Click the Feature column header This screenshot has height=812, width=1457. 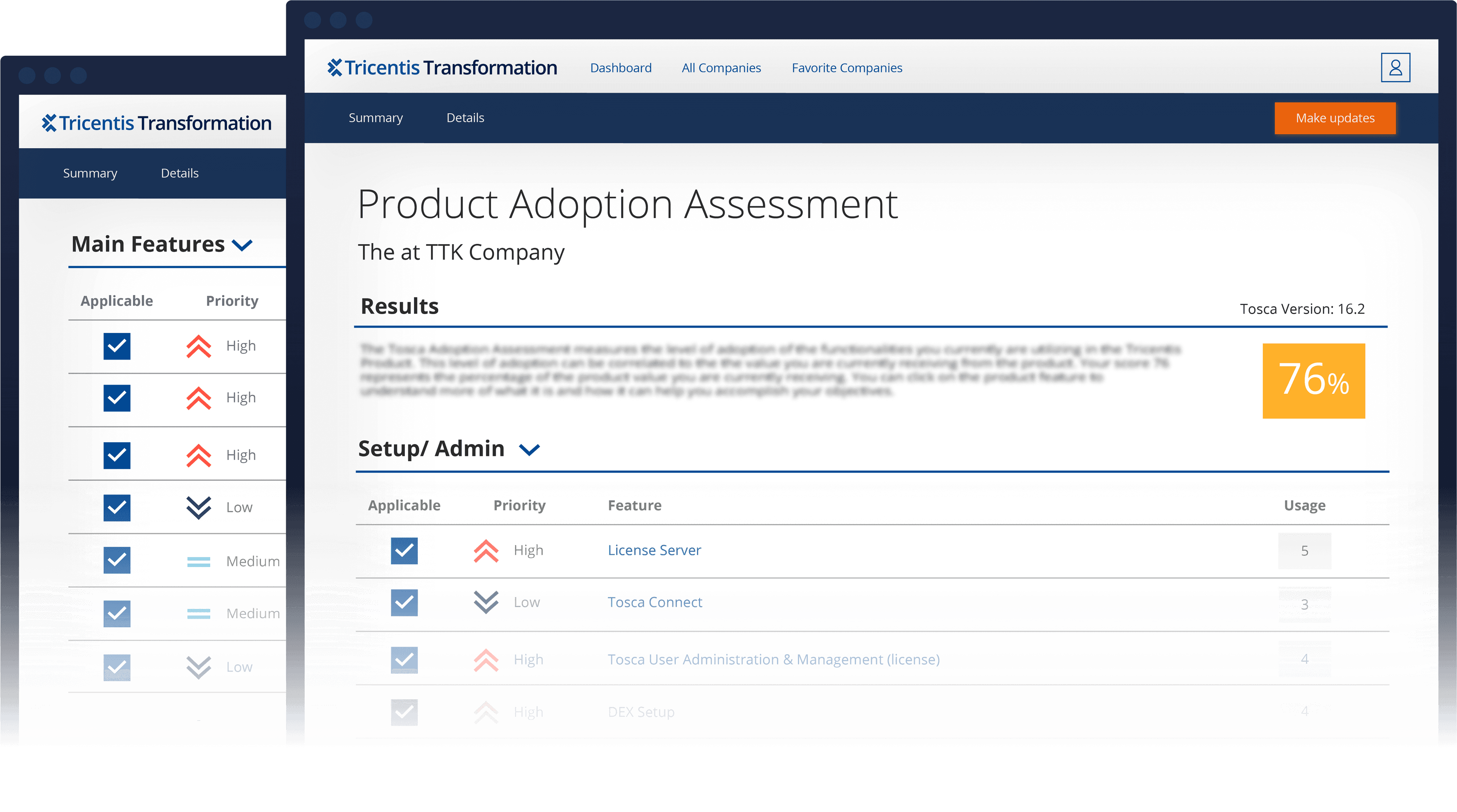tap(634, 506)
